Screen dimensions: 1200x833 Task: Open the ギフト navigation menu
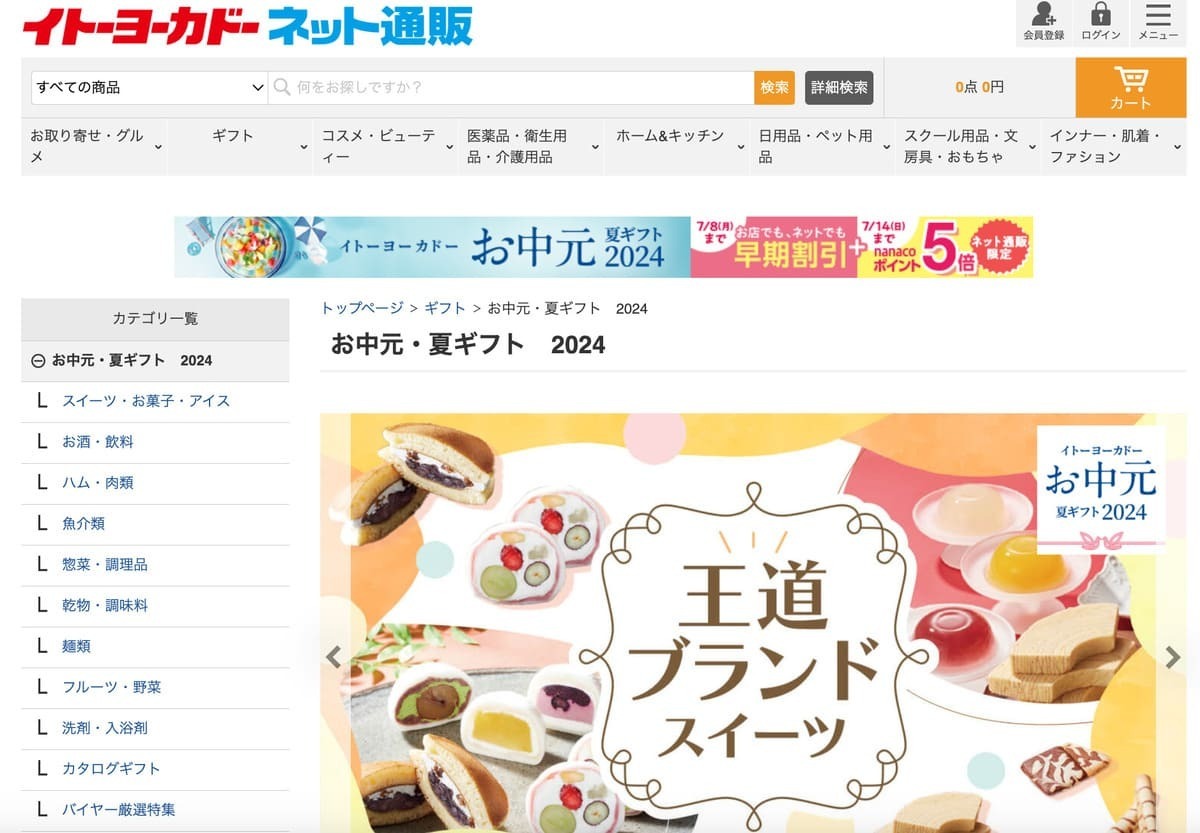pos(240,146)
